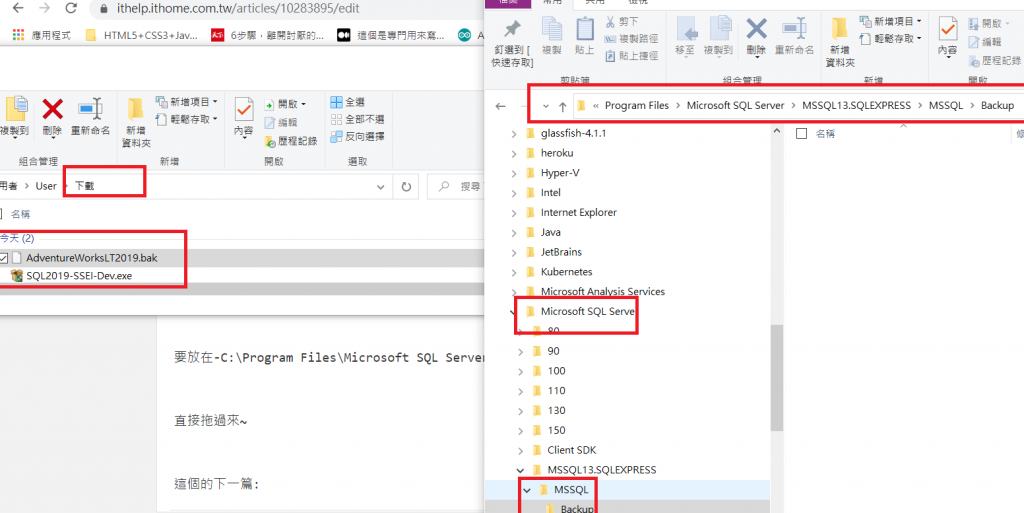
Task: Go forward in the Chrome browser
Action: (44, 8)
